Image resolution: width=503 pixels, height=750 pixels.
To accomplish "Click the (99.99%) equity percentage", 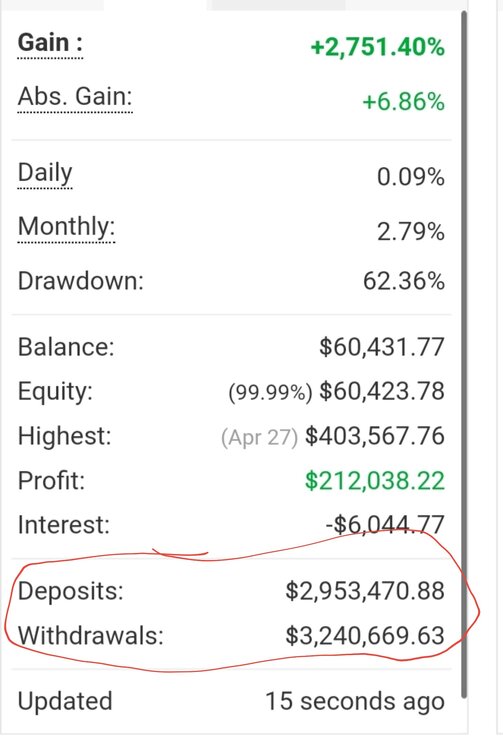I will (271, 393).
